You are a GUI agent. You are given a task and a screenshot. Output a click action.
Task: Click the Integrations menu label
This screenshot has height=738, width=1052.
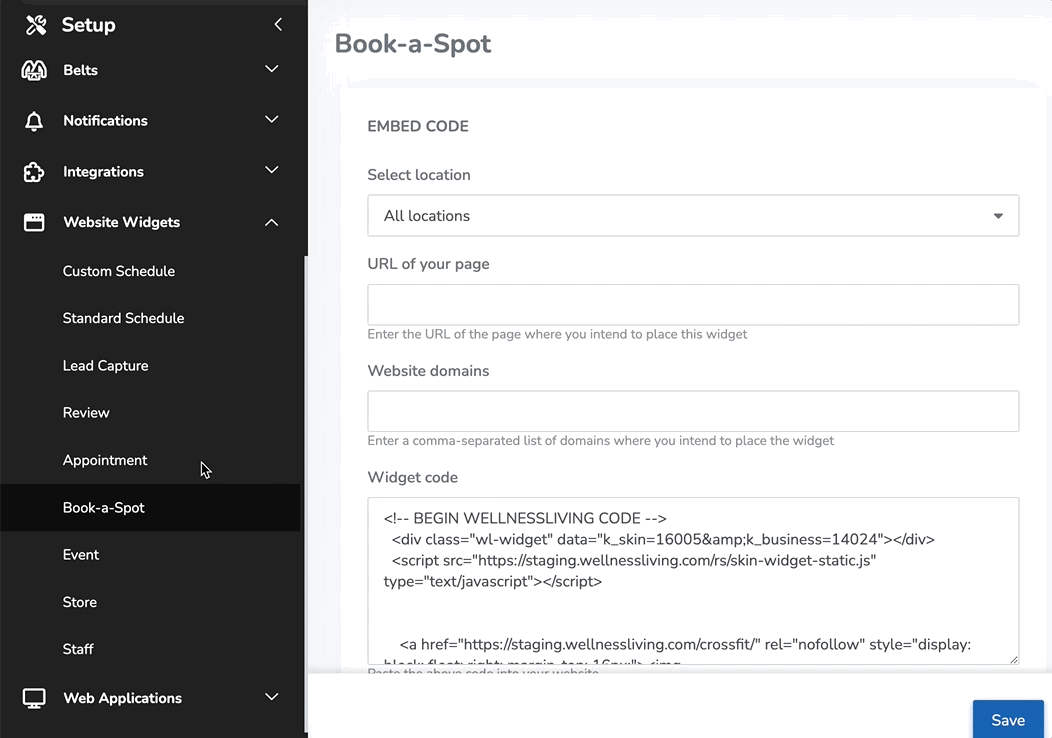pyautogui.click(x=103, y=172)
